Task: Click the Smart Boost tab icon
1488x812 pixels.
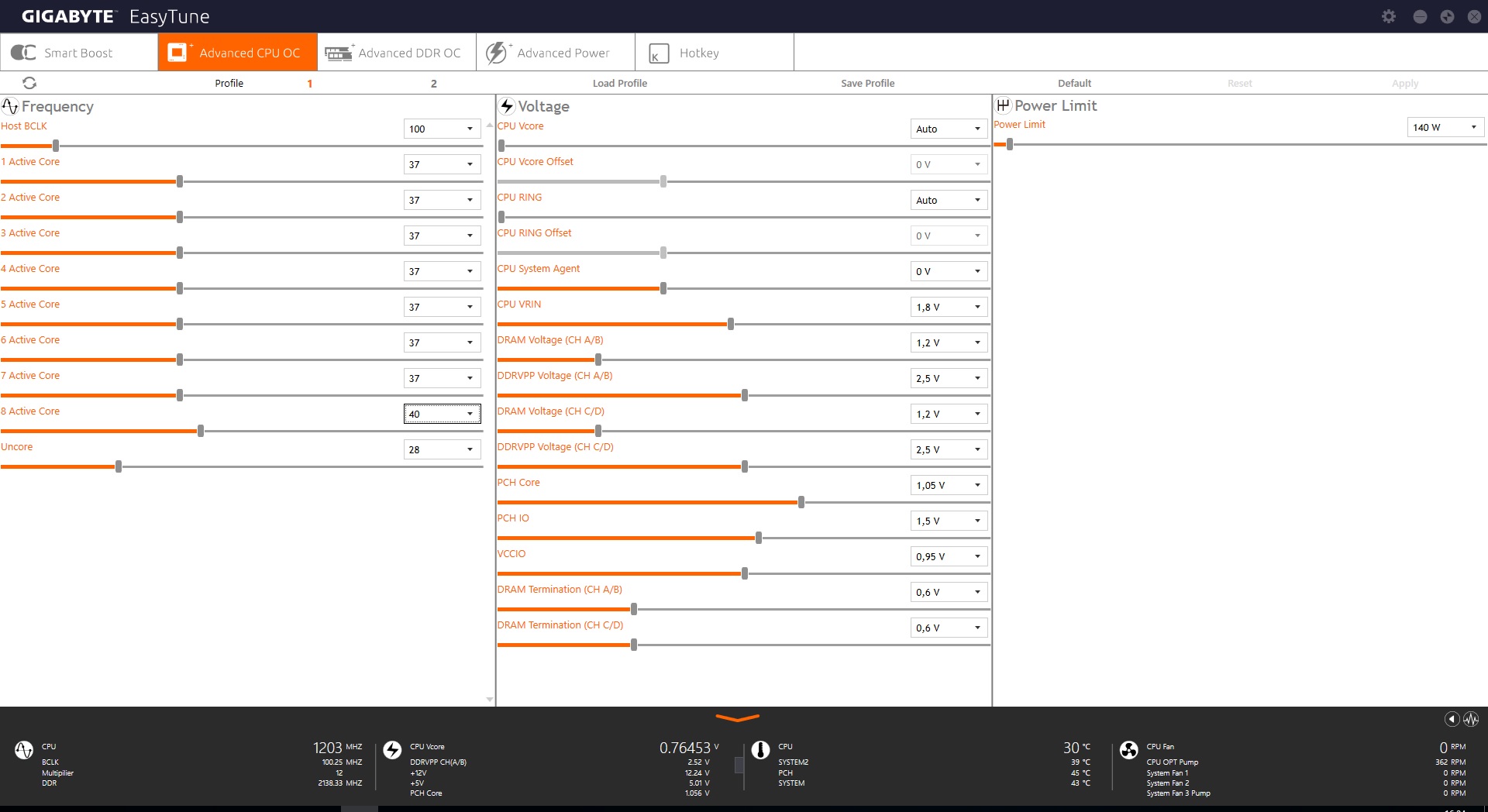Action: click(x=23, y=53)
